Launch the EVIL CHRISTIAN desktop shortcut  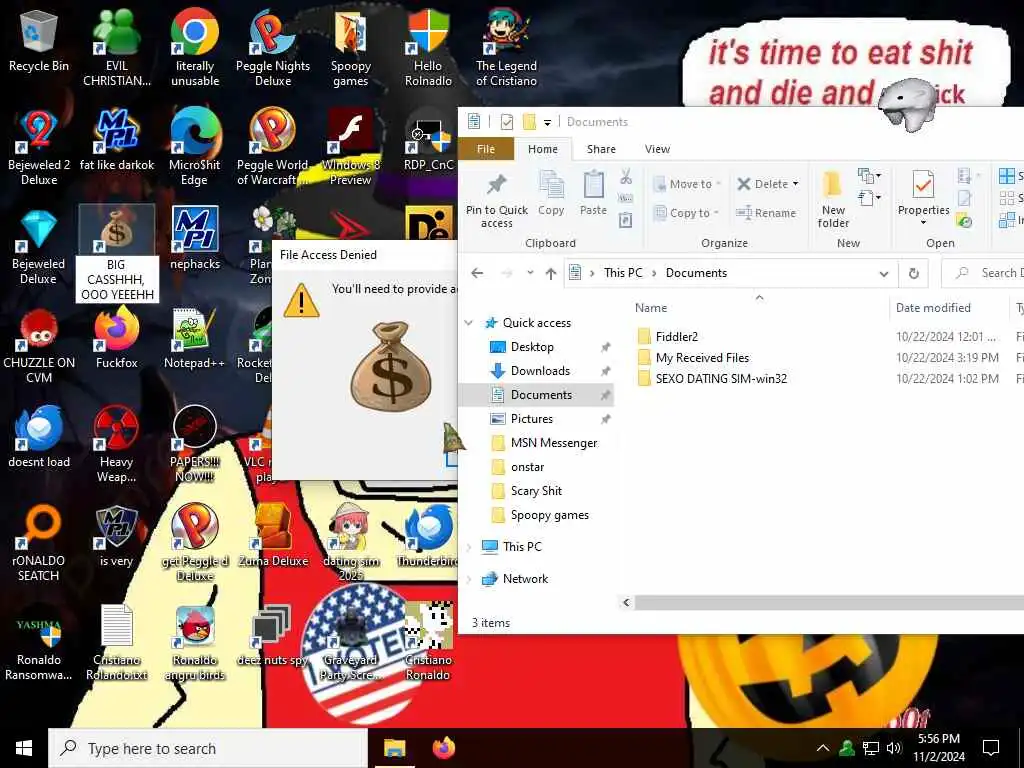pyautogui.click(x=116, y=48)
